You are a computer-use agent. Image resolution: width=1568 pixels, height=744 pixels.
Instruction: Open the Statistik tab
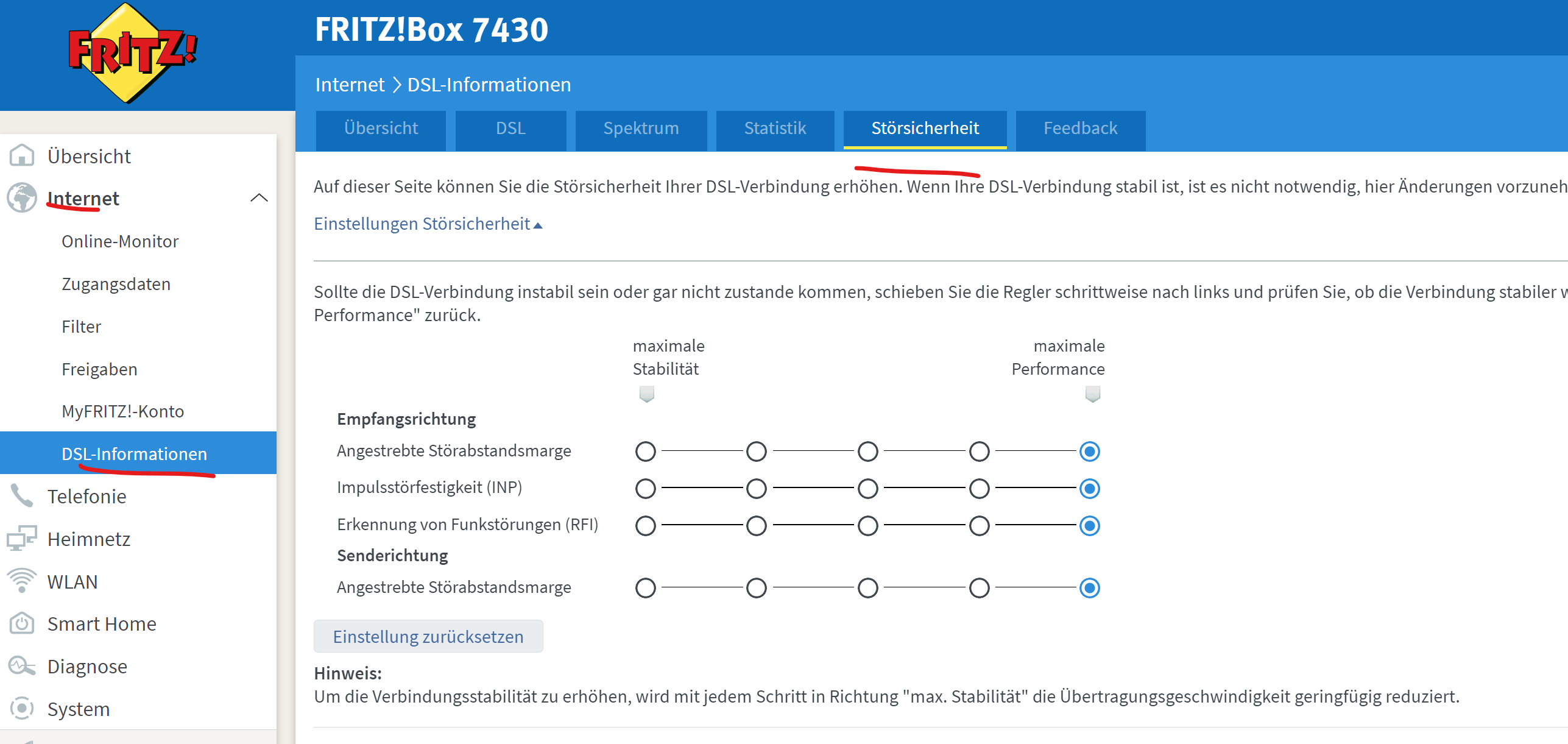pos(775,129)
